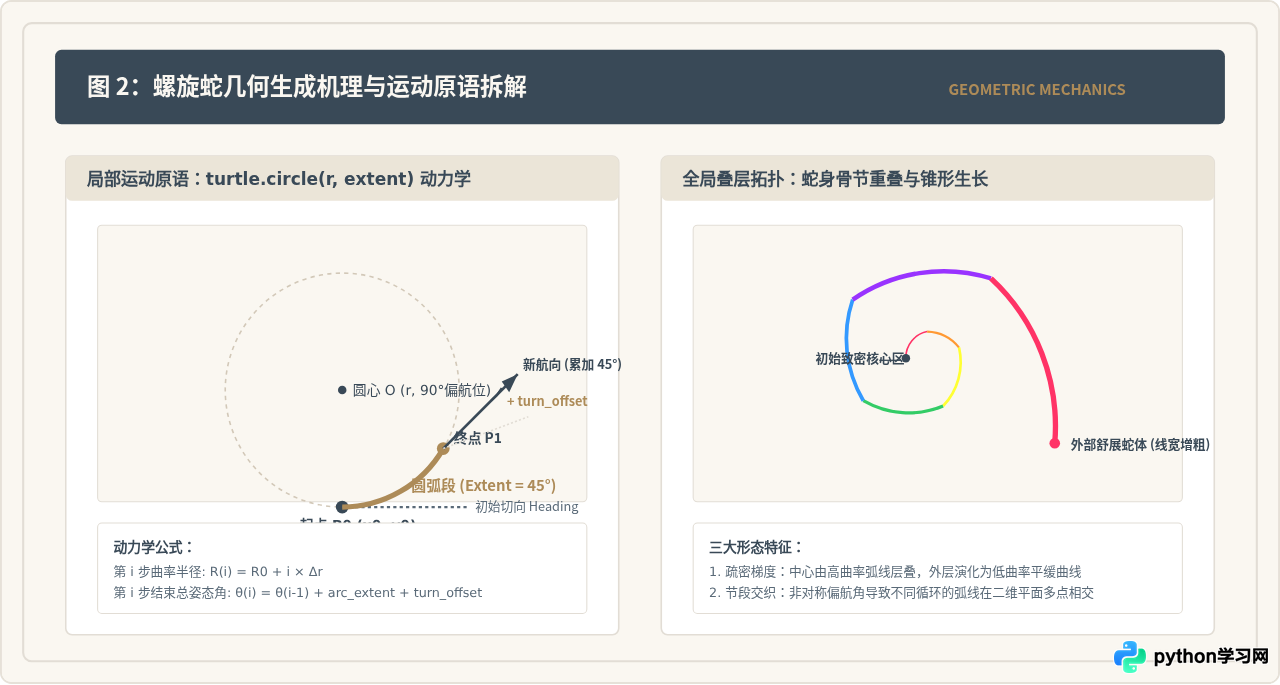Click the Python logo icon
The image size is (1280, 685).
pyautogui.click(x=1130, y=657)
